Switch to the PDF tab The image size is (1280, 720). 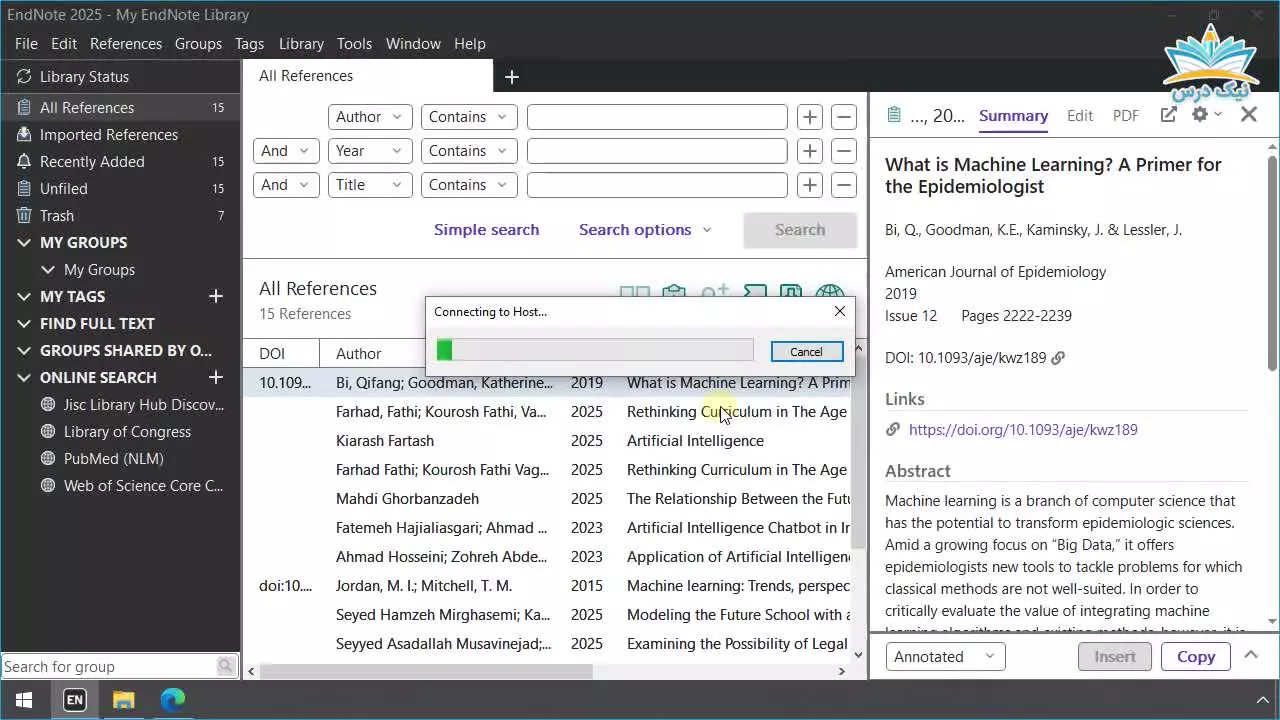(1126, 116)
